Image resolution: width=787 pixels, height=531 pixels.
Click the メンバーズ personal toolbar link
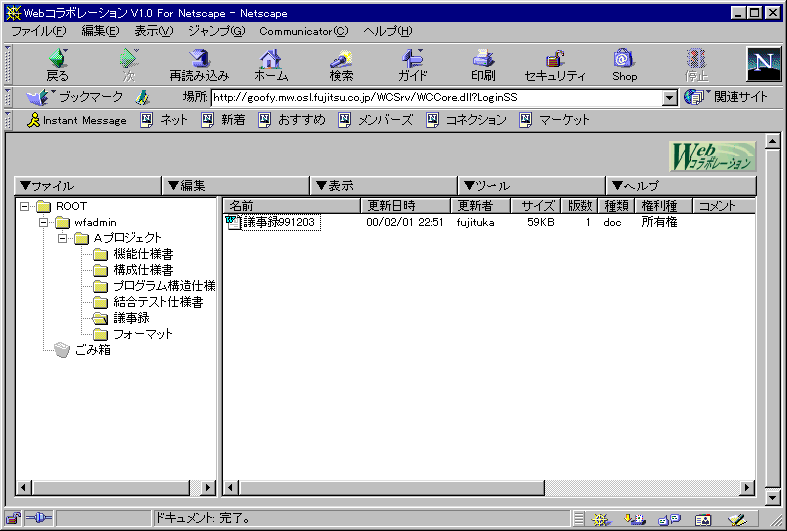pyautogui.click(x=376, y=121)
